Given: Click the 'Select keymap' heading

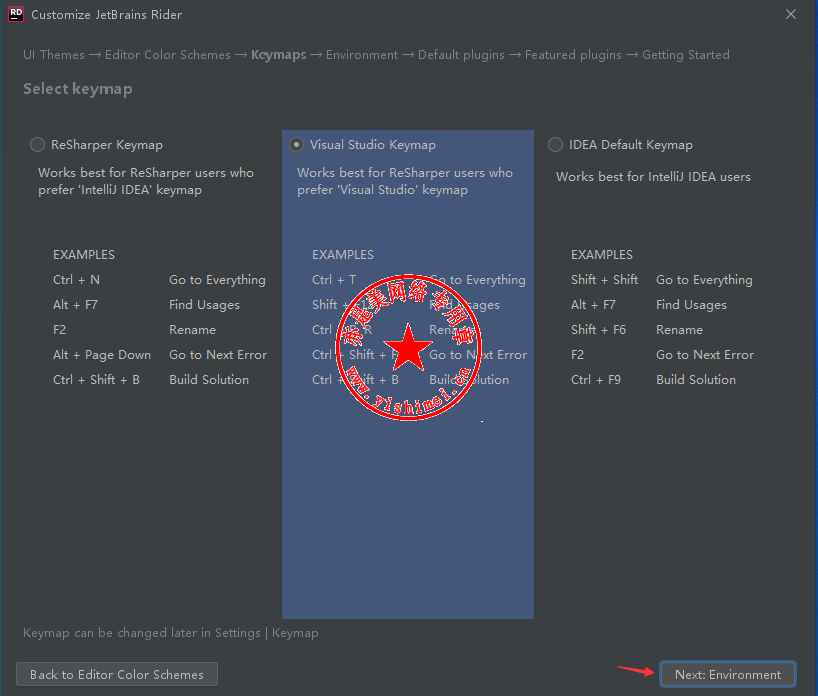Looking at the screenshot, I should click(78, 89).
